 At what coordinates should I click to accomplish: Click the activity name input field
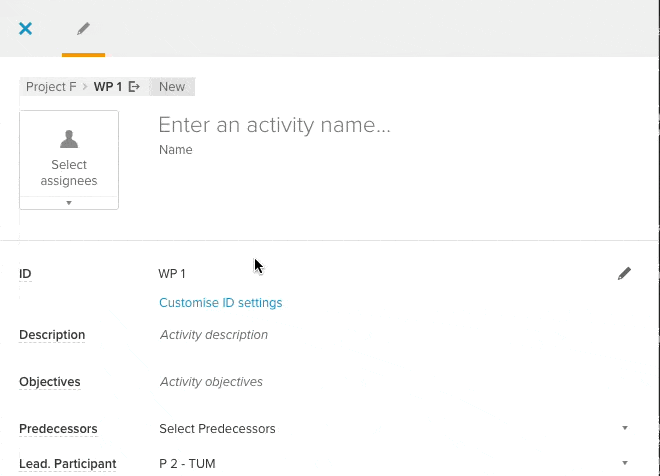click(x=274, y=125)
